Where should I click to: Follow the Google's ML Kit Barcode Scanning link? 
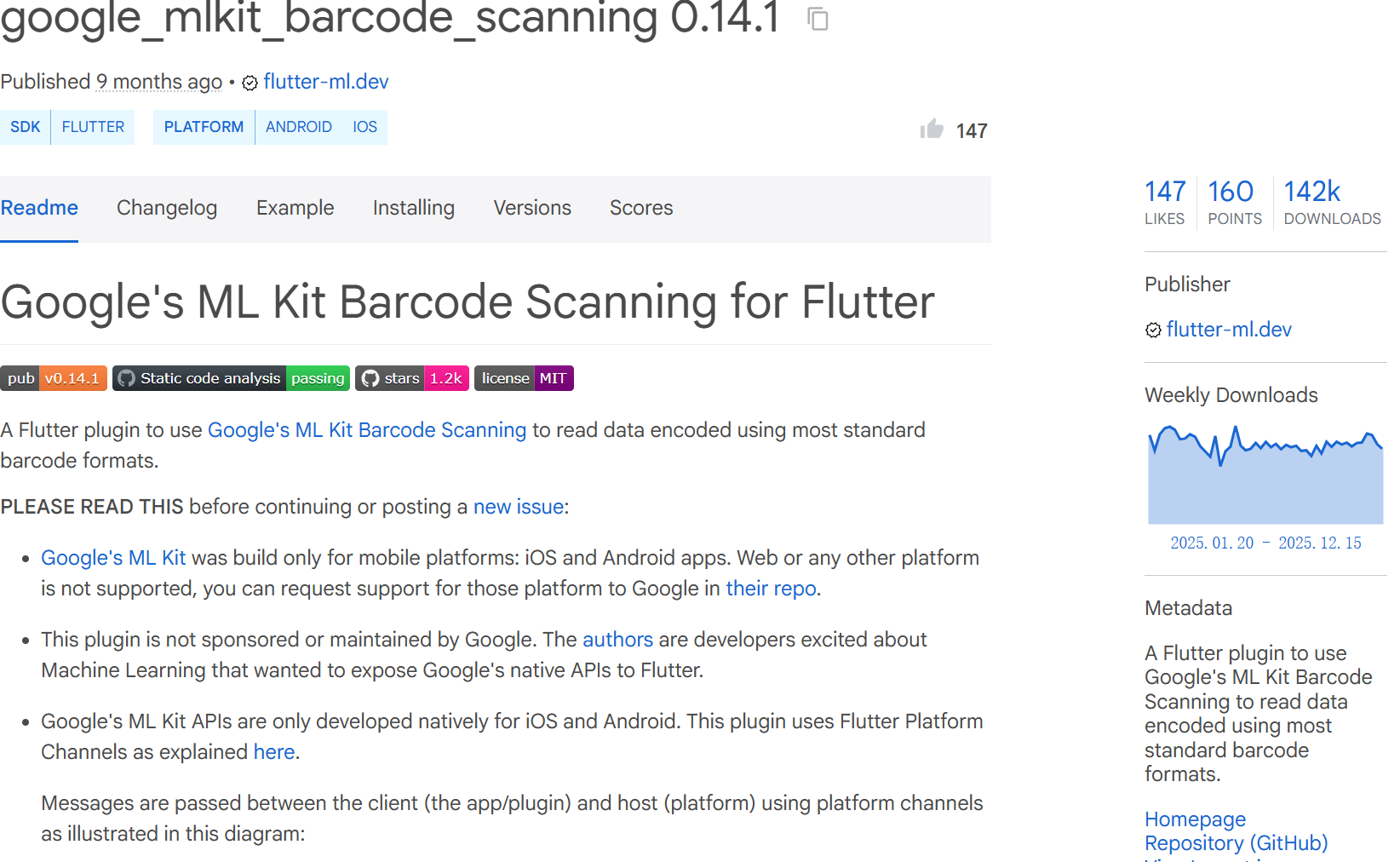366,430
